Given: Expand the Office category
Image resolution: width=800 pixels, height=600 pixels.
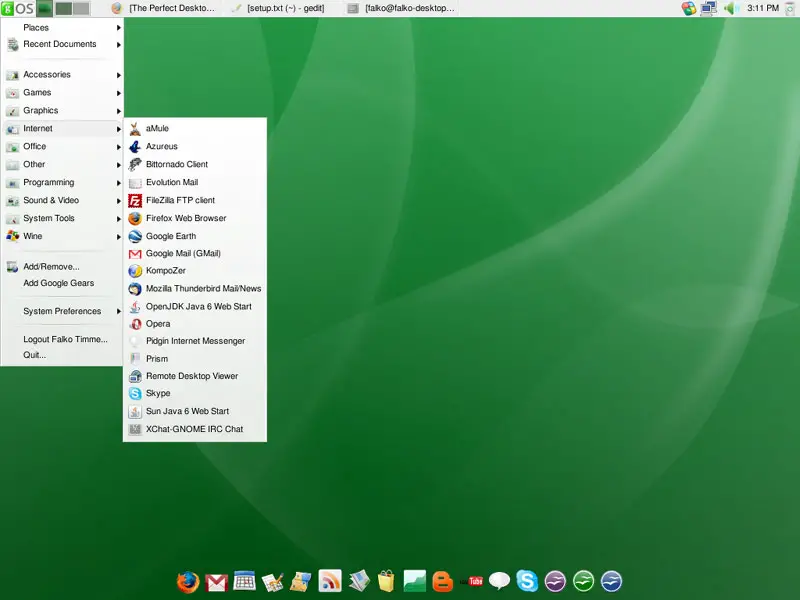Looking at the screenshot, I should pyautogui.click(x=62, y=146).
